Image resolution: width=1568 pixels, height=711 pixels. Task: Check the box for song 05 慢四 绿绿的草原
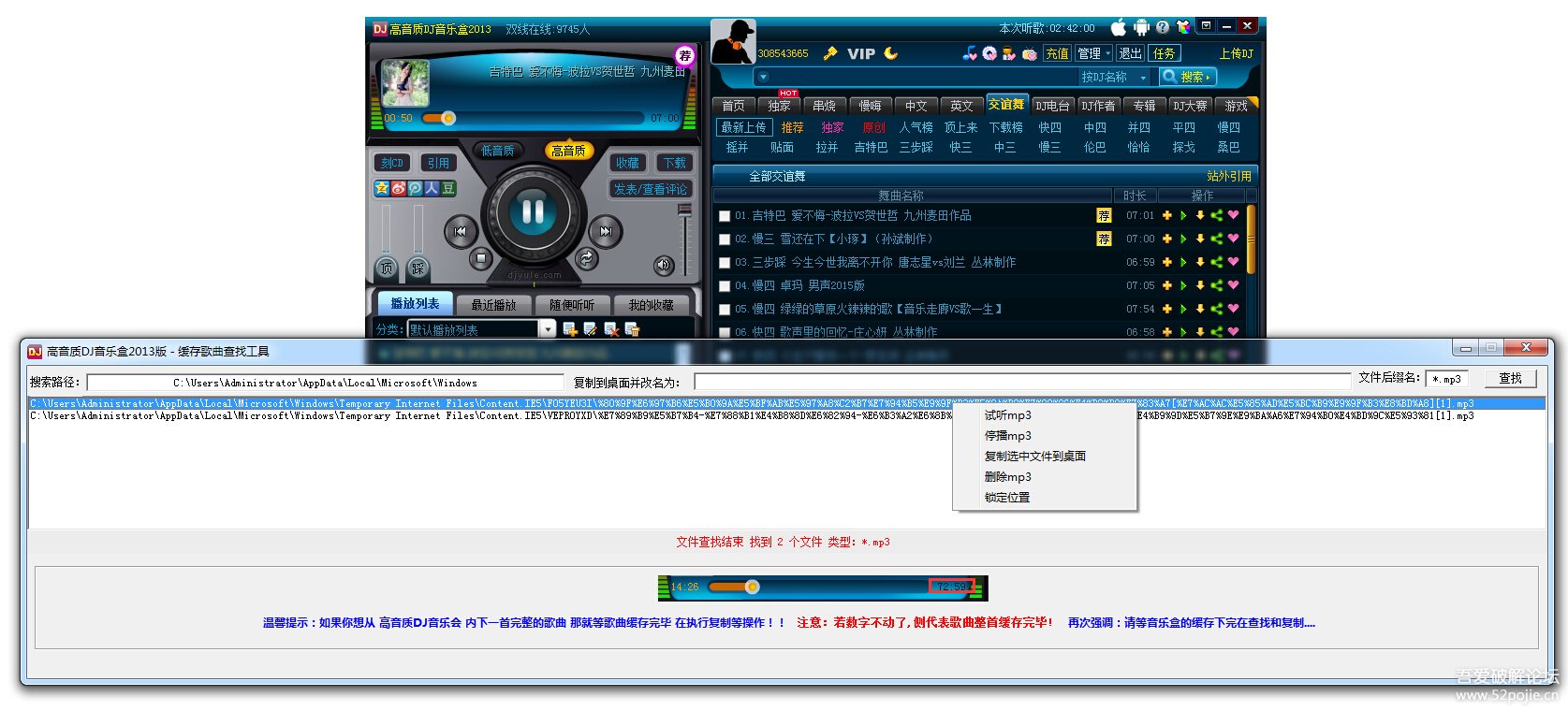725,310
